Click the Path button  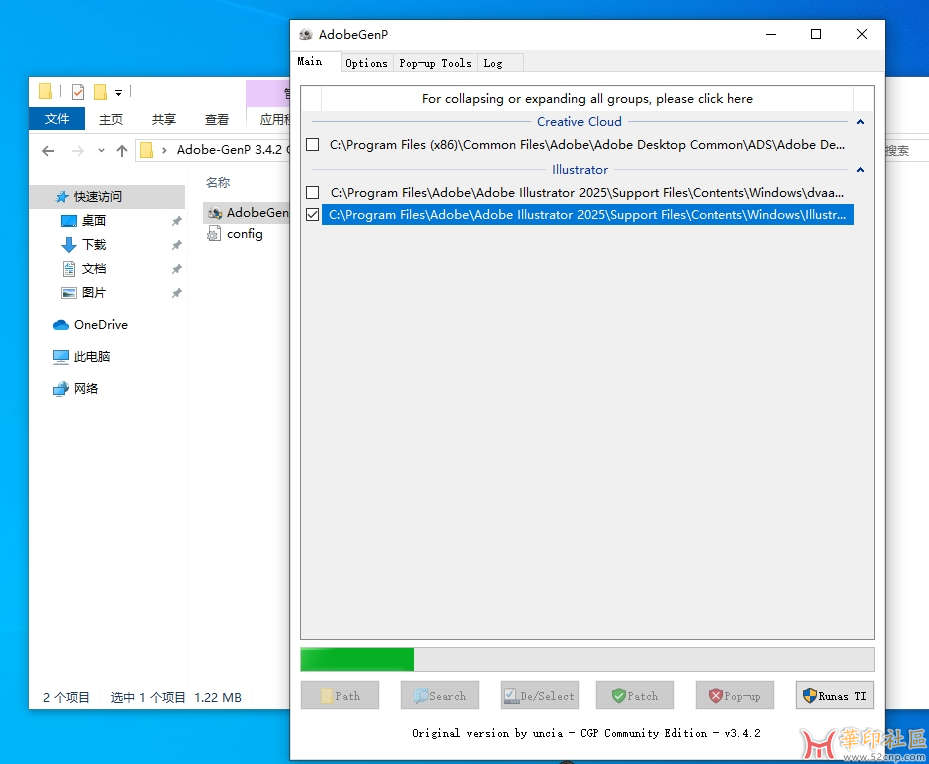[x=340, y=696]
